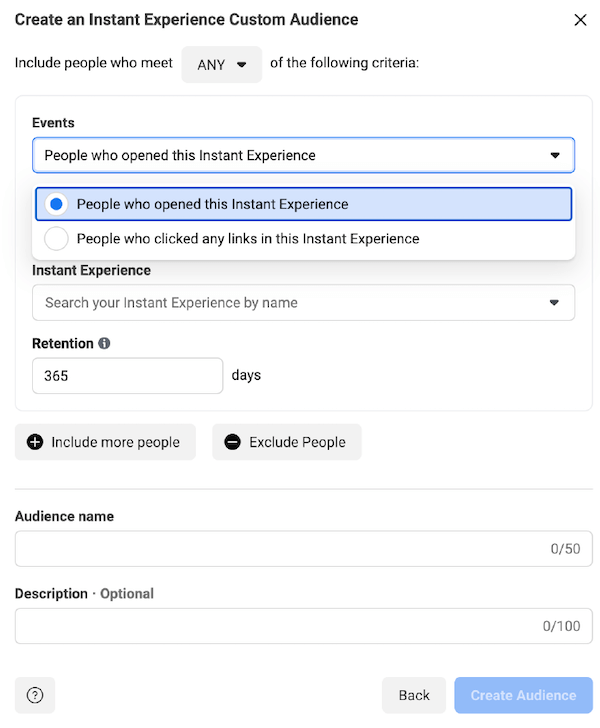
Task: Open help via the question mark icon
Action: click(35, 695)
